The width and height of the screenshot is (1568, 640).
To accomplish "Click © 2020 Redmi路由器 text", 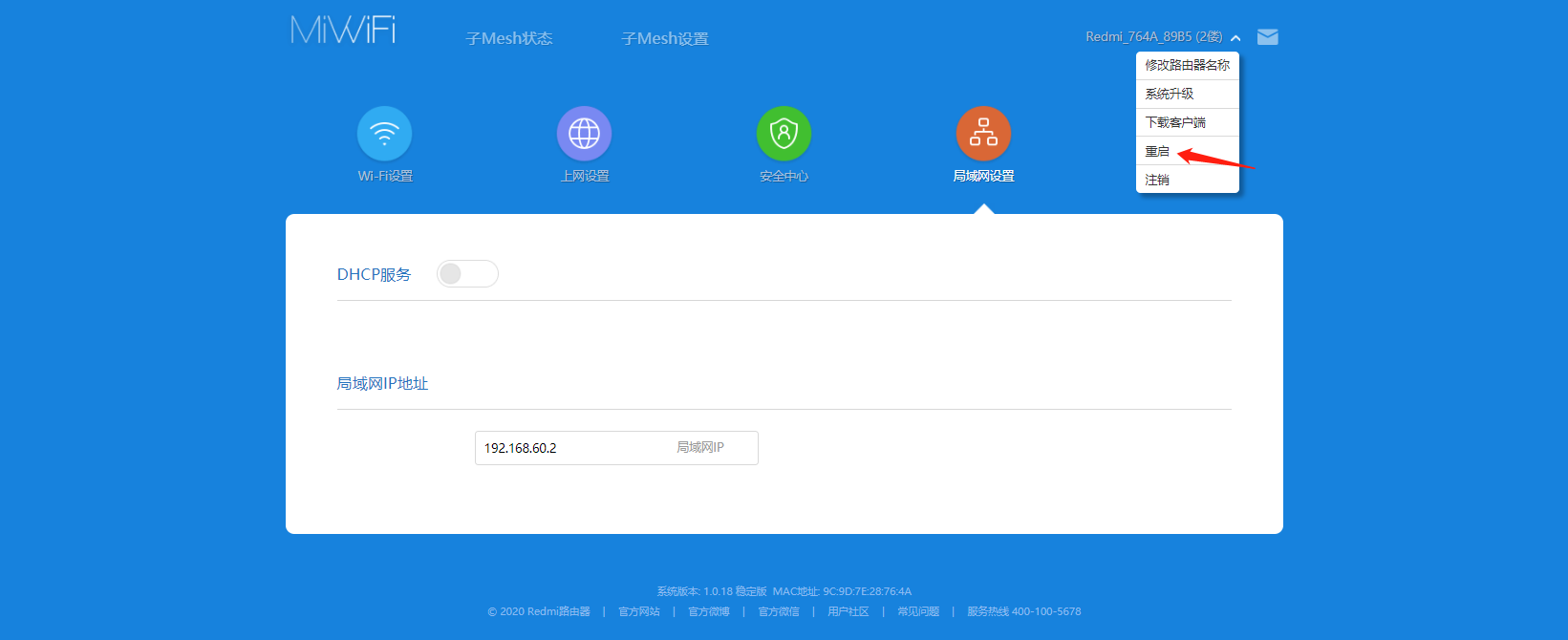I will (x=539, y=611).
